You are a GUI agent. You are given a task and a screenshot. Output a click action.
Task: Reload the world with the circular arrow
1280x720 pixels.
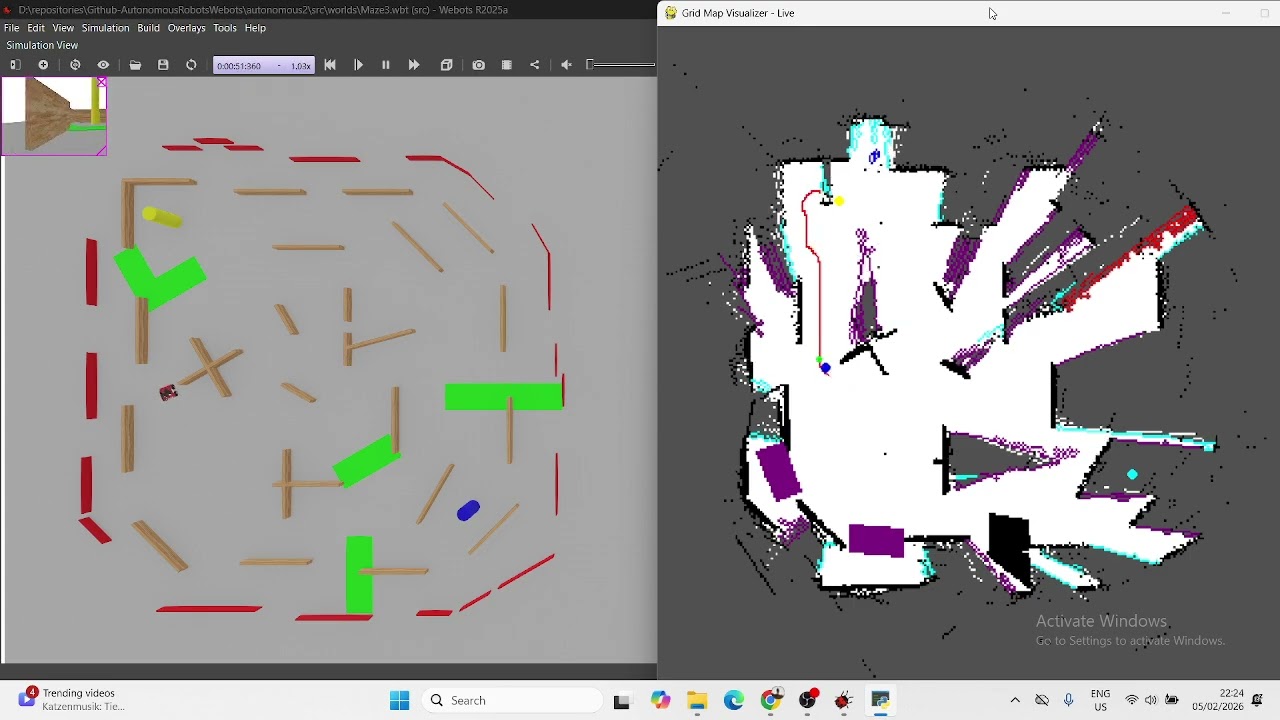[x=191, y=65]
